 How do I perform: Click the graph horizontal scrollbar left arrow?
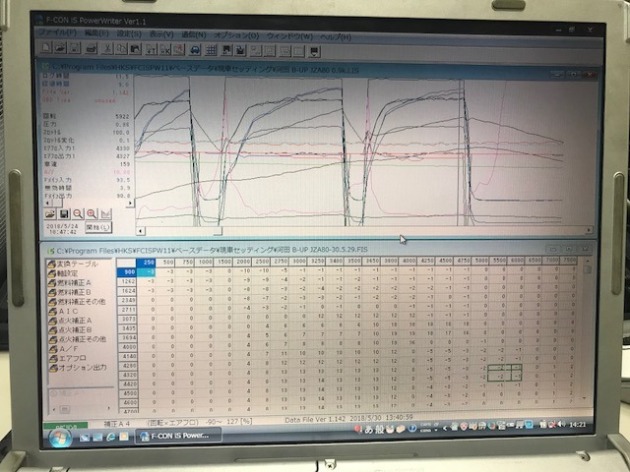140,231
